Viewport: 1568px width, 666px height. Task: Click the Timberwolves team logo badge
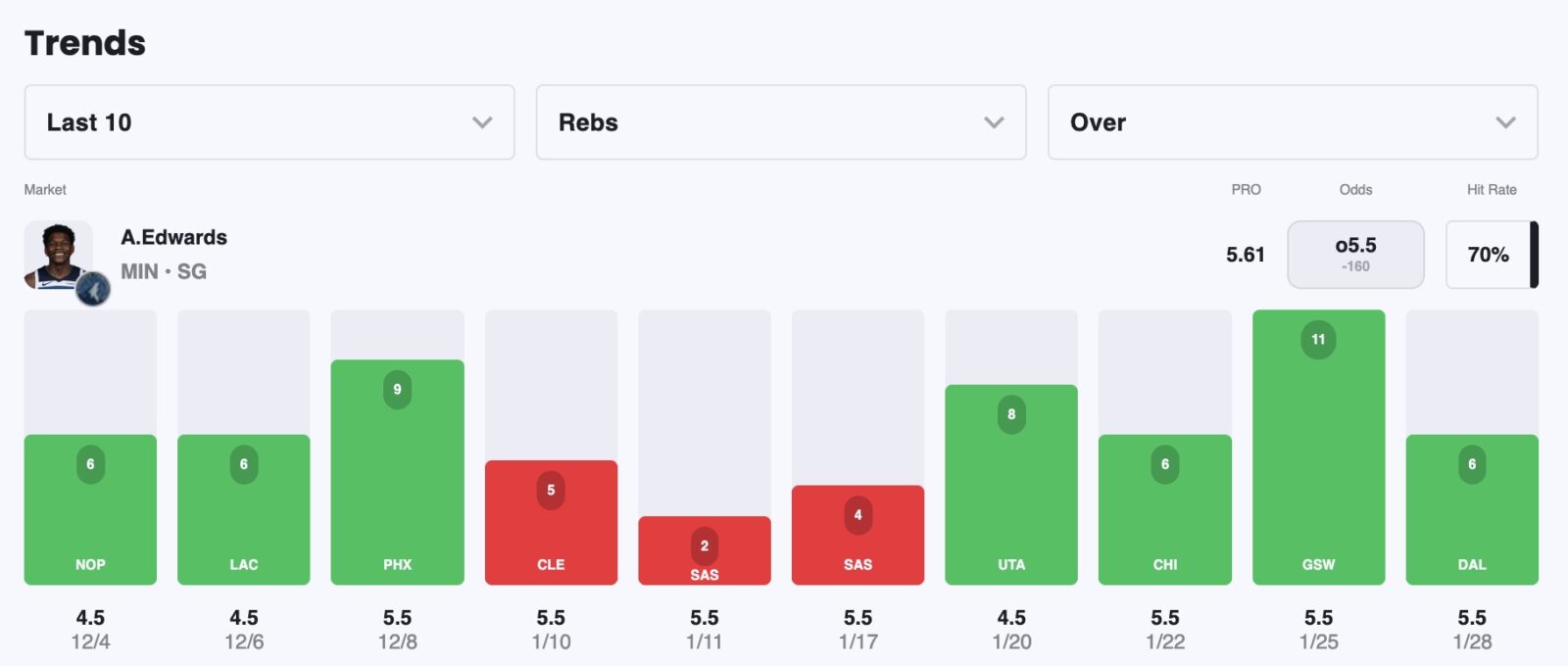point(93,289)
